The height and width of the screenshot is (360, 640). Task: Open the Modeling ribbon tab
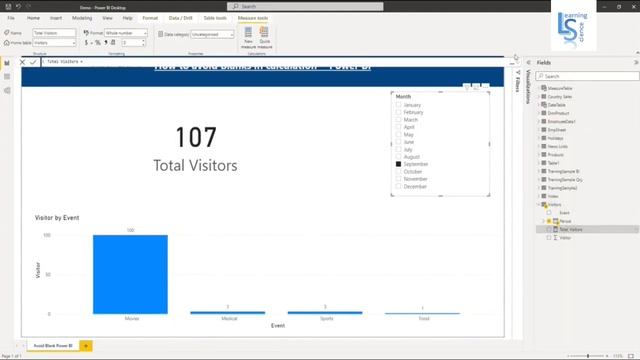click(82, 18)
